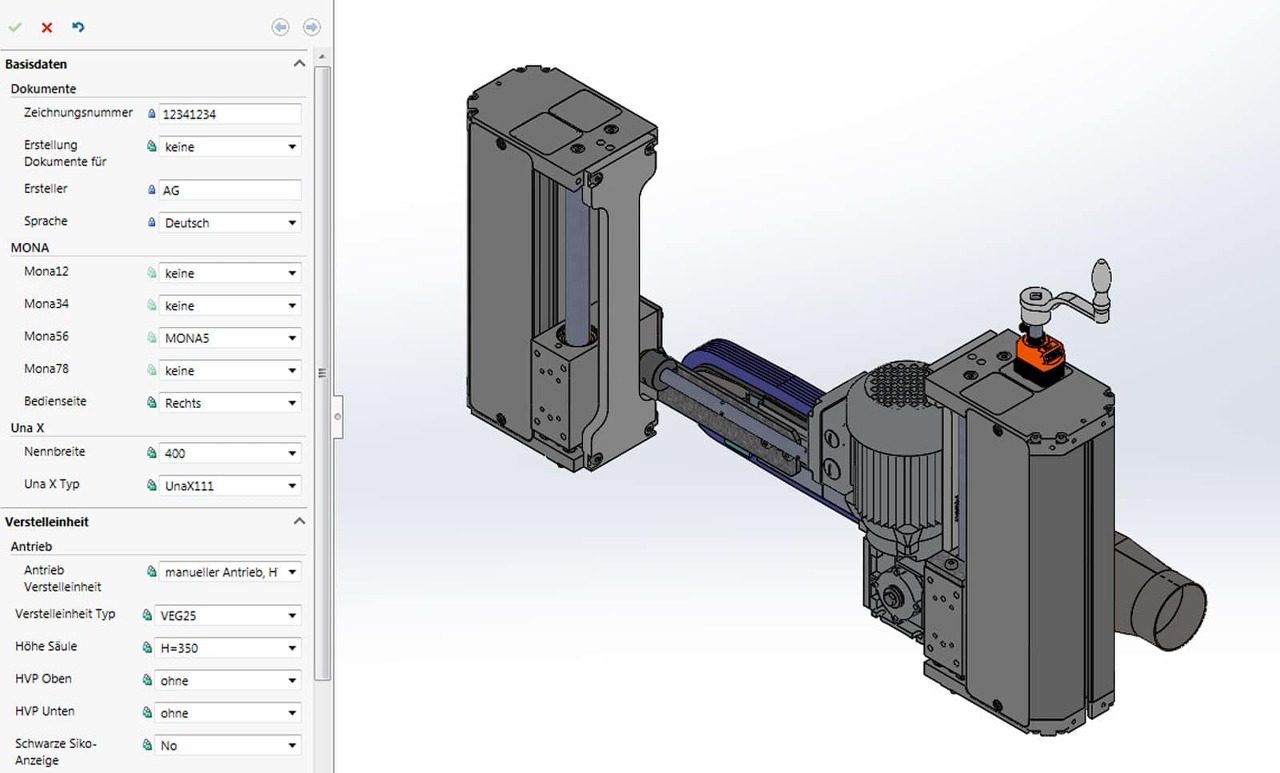Click the Ersteller input field
1280x773 pixels.
229,190
